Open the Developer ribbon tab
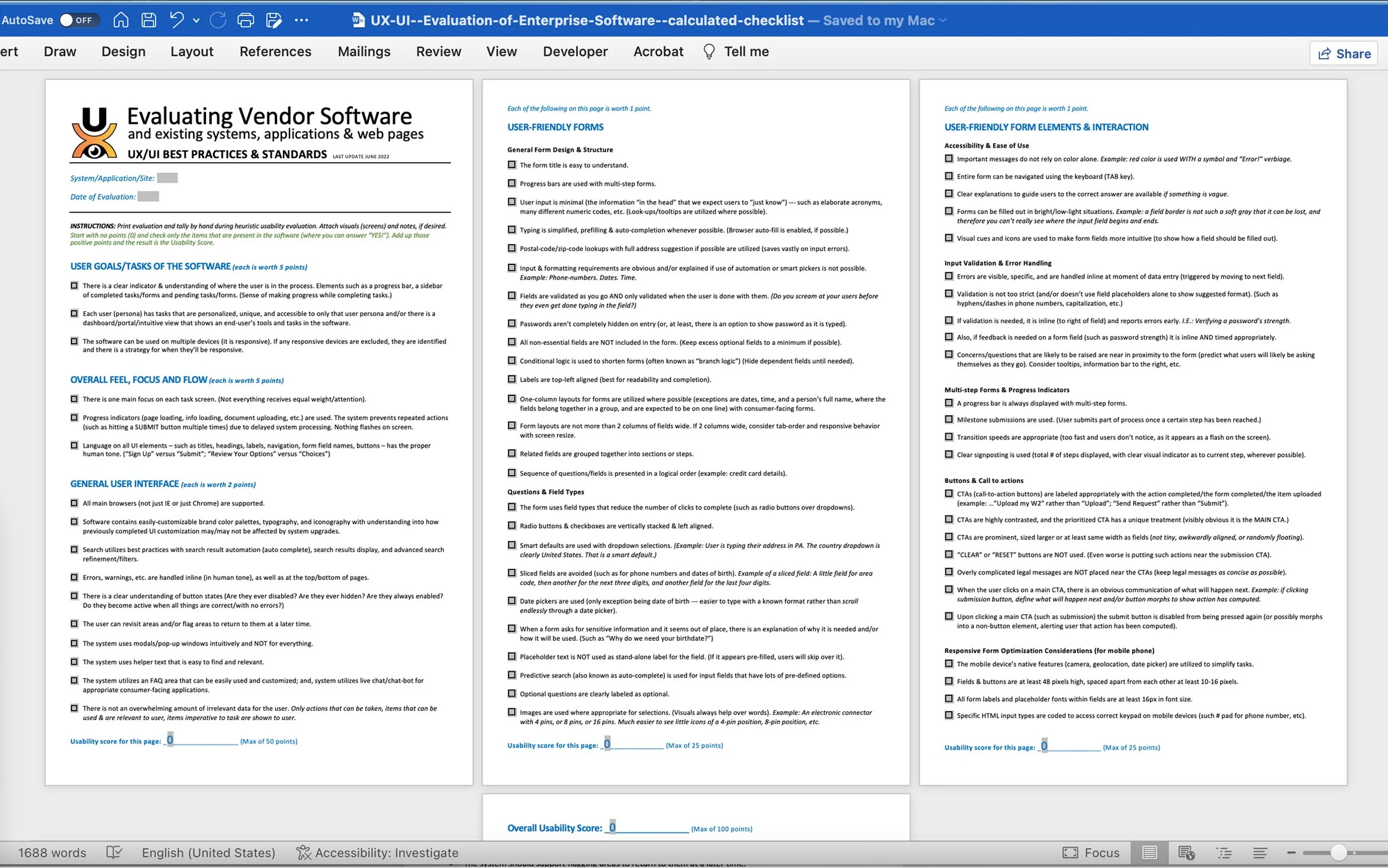 pyautogui.click(x=575, y=51)
